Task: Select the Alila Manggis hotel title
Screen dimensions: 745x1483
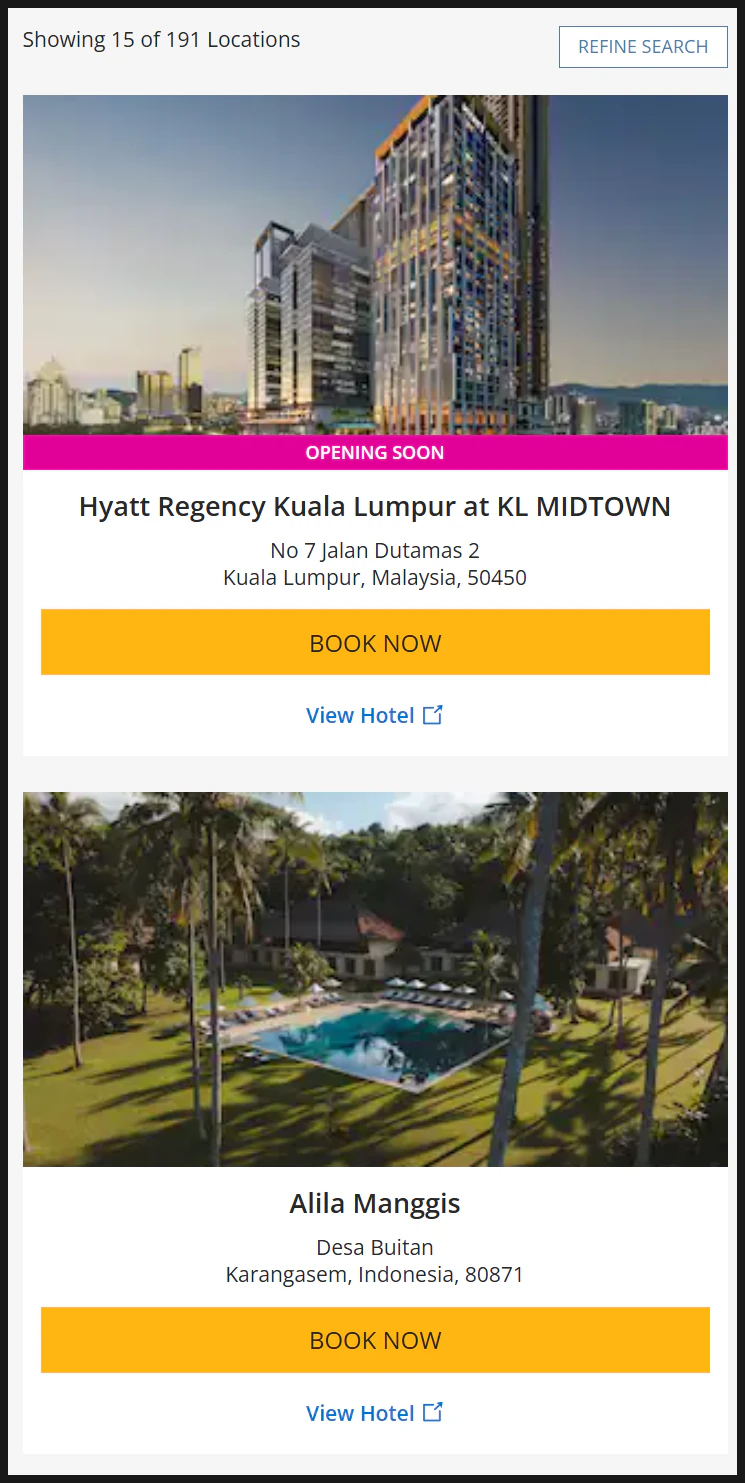Action: coord(375,1203)
